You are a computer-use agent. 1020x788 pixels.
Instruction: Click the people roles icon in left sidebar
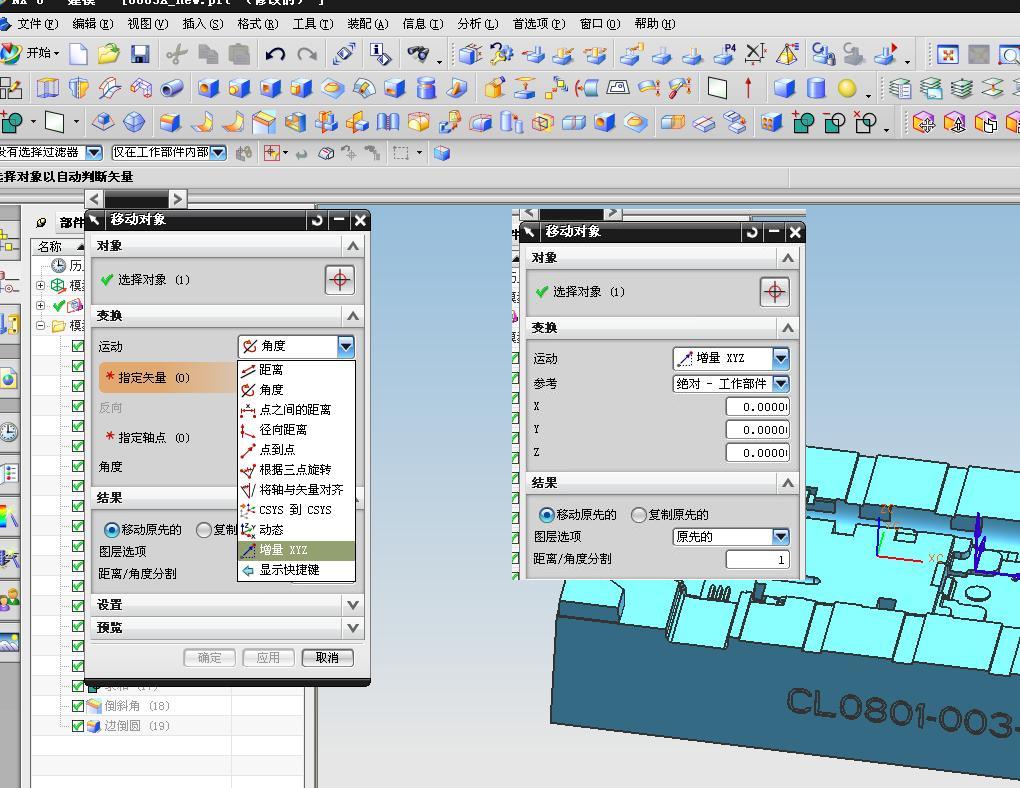pyautogui.click(x=8, y=599)
